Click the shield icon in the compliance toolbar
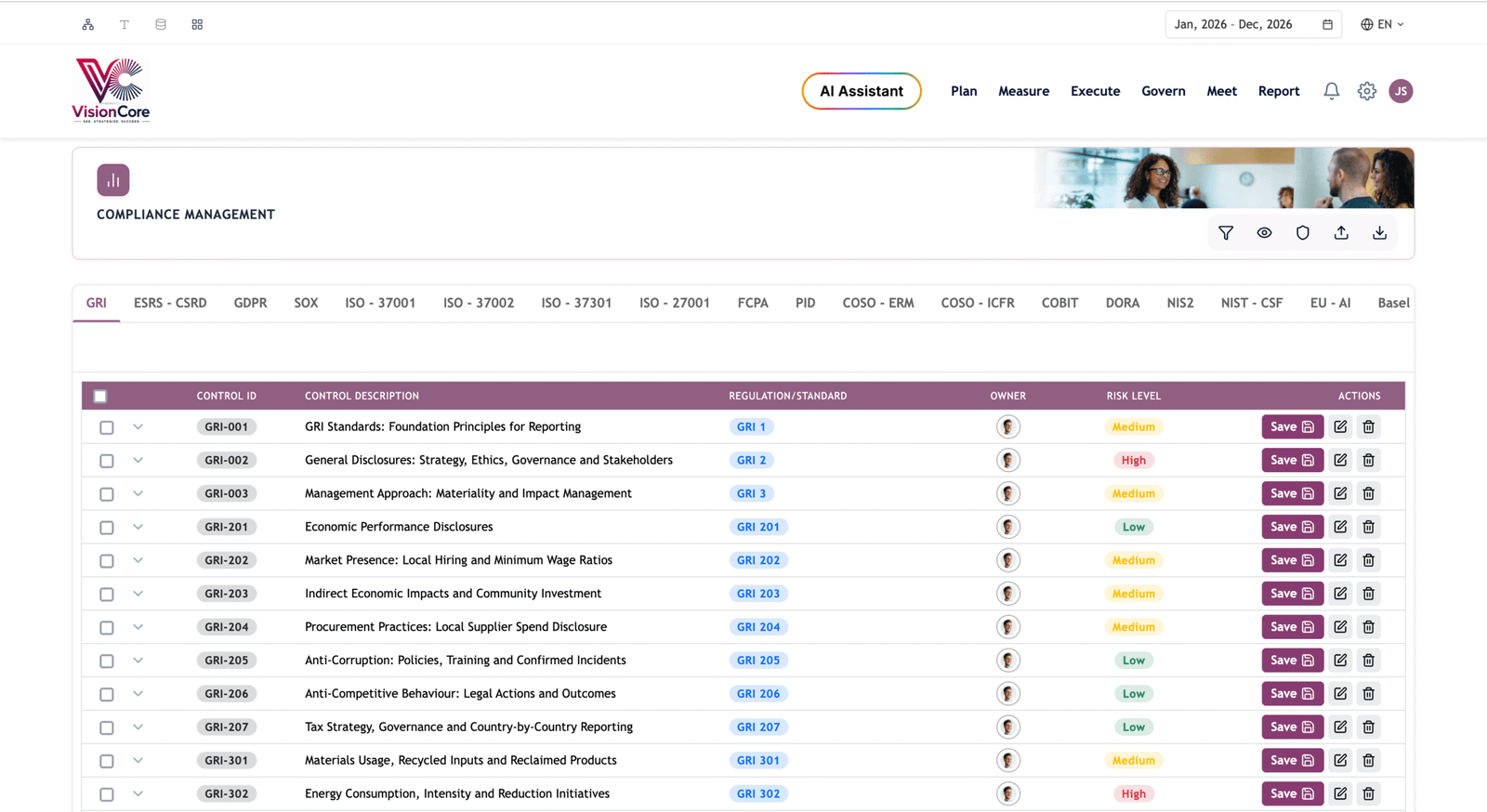1487x812 pixels. (x=1303, y=233)
